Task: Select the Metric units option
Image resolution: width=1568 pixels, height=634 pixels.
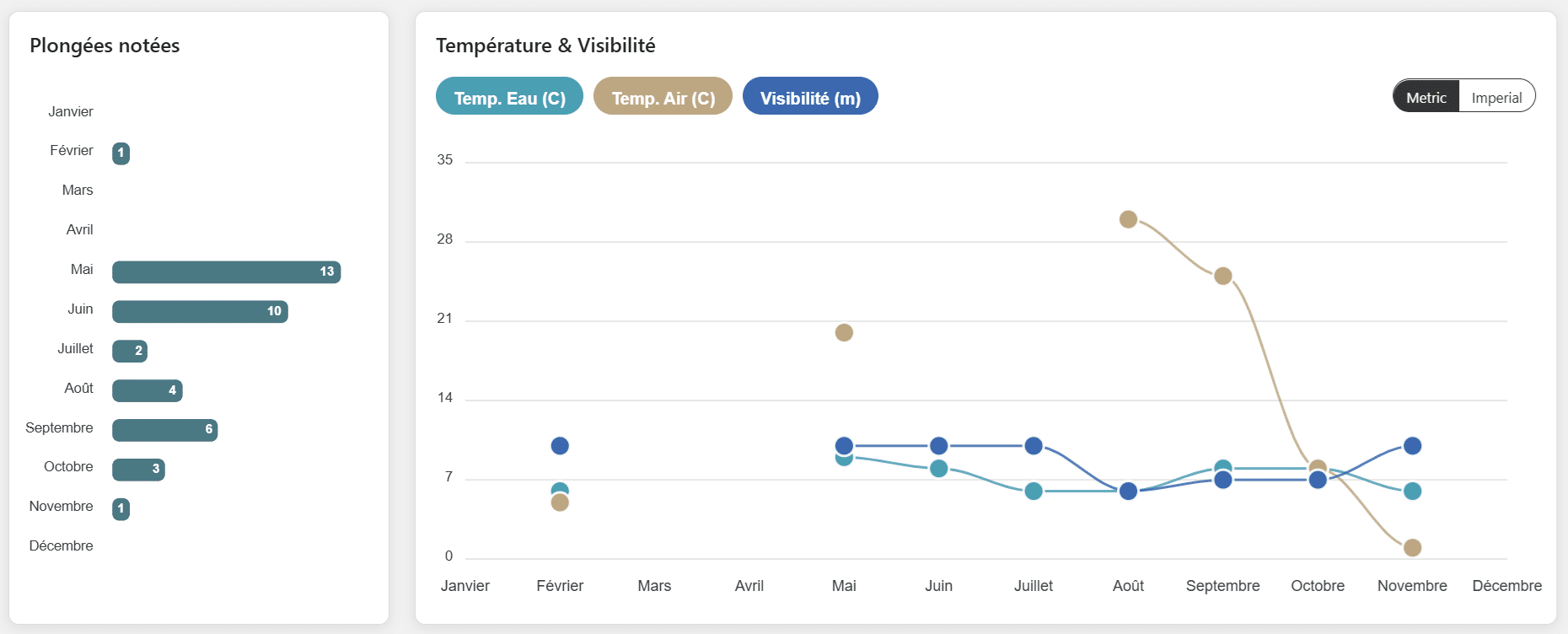Action: 1426,97
